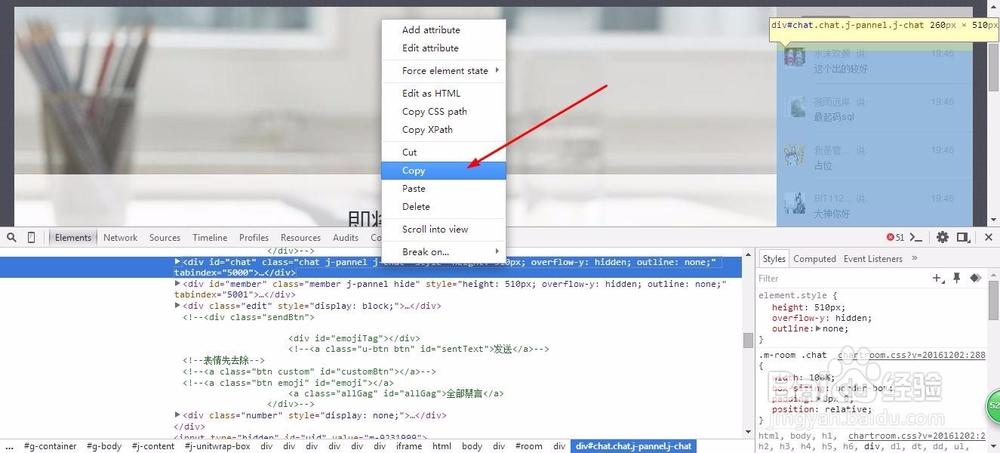Click the page scrollbar down arrow
This screenshot has height=453, width=1000.
(x=994, y=219)
